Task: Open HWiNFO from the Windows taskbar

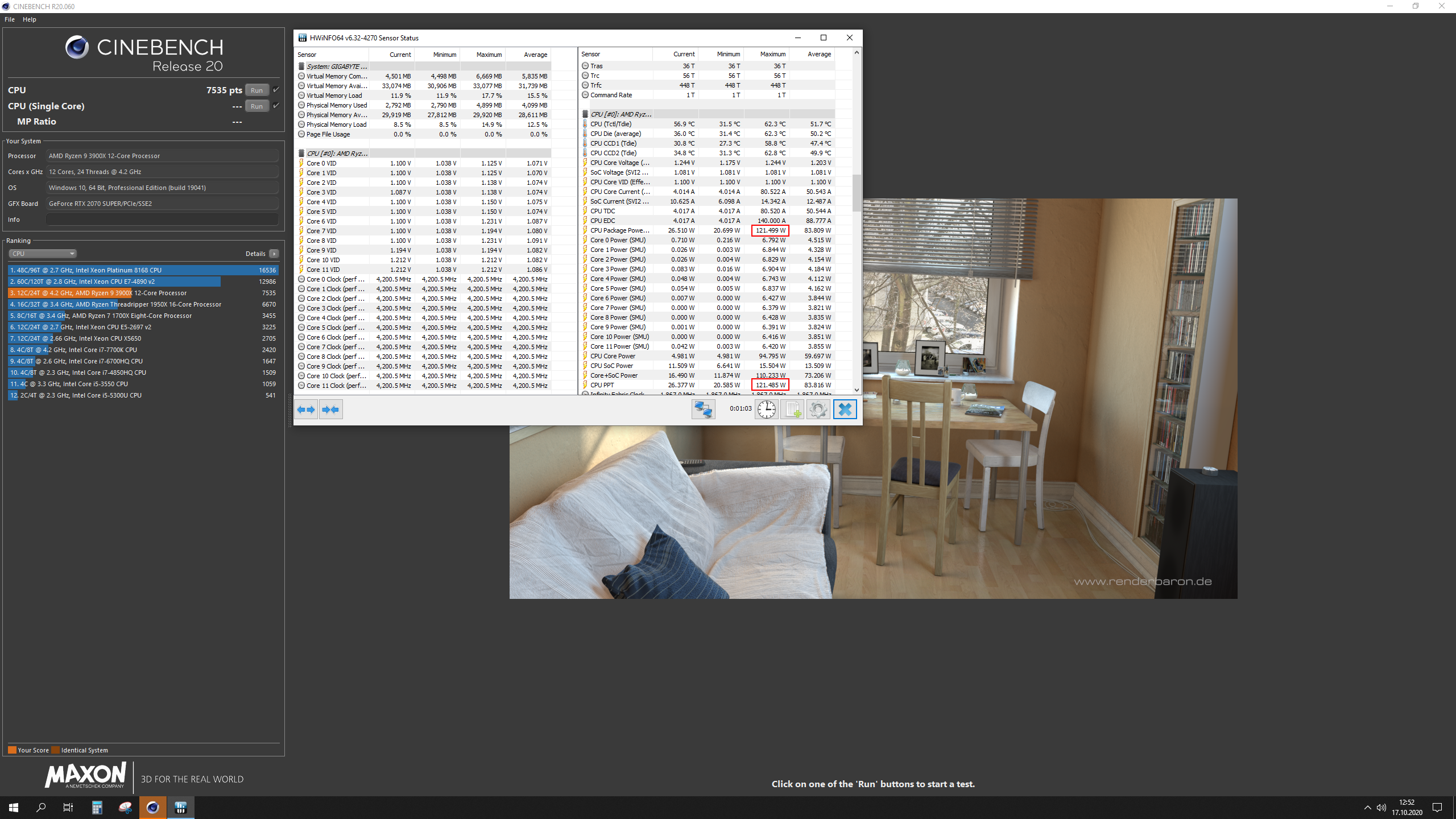Action: [x=181, y=807]
